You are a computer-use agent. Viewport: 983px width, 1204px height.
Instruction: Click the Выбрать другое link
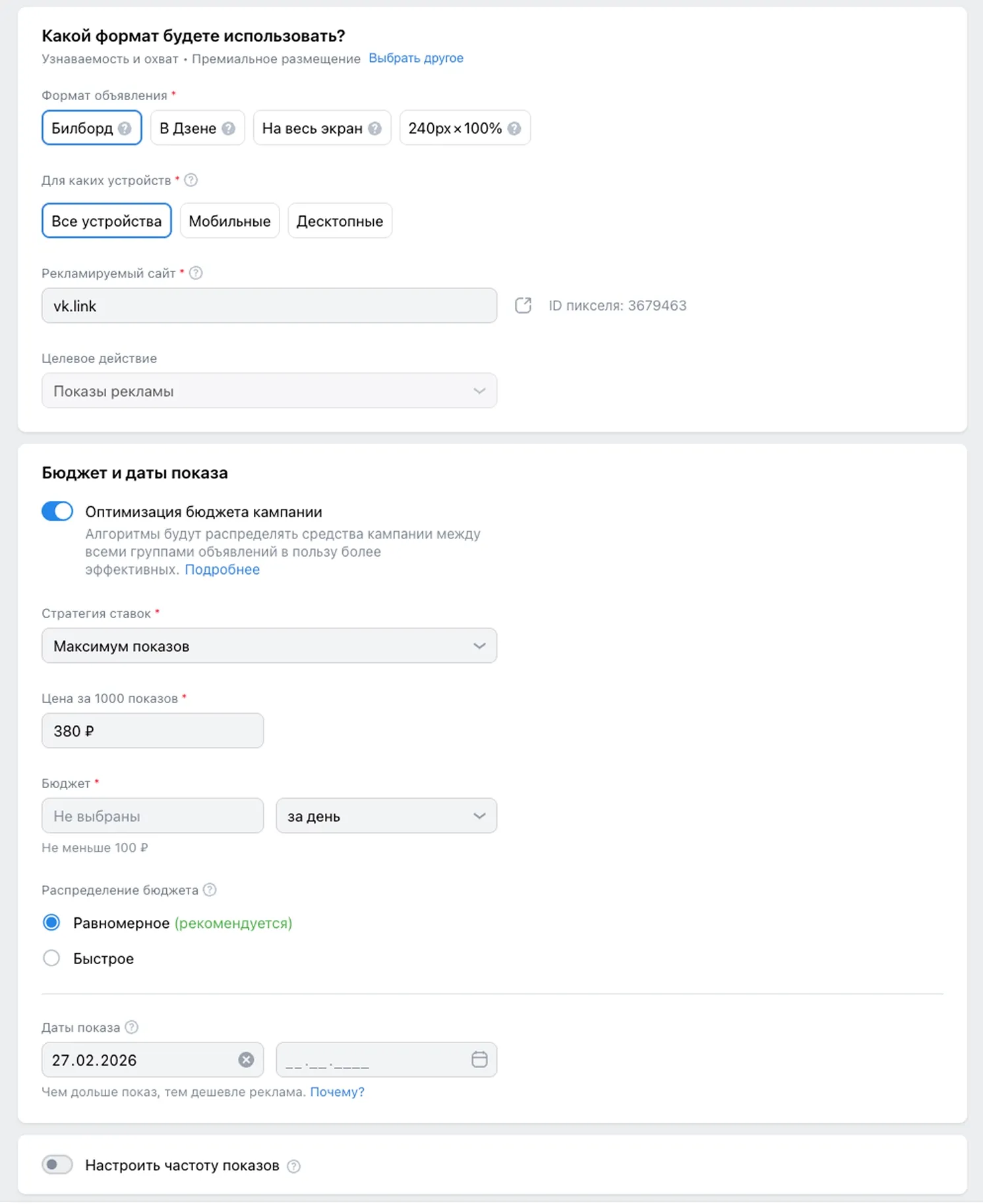click(x=415, y=58)
